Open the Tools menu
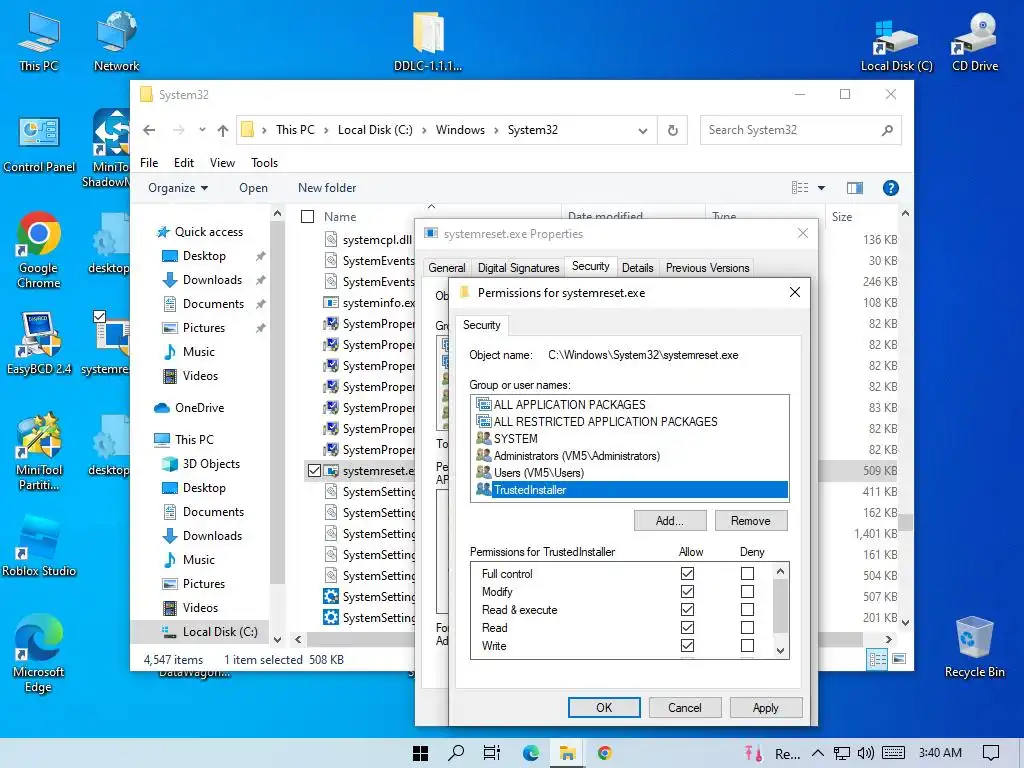 point(264,163)
